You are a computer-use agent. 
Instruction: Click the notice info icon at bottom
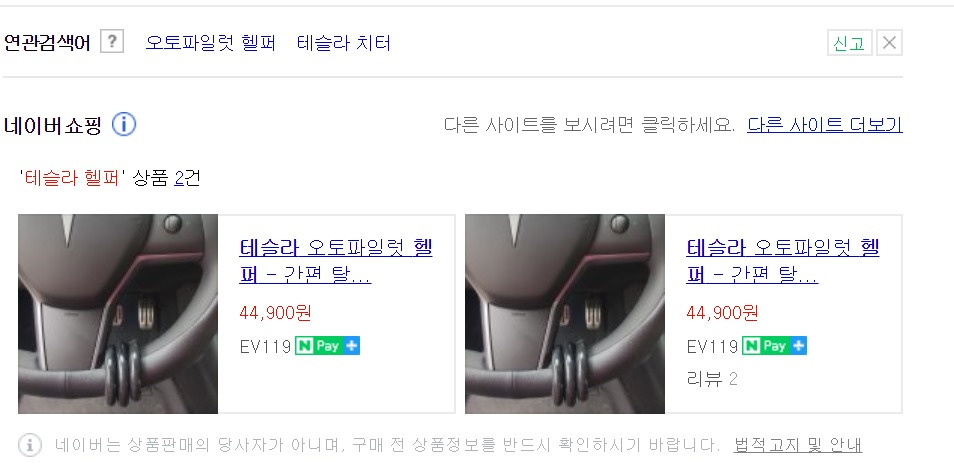(x=30, y=445)
